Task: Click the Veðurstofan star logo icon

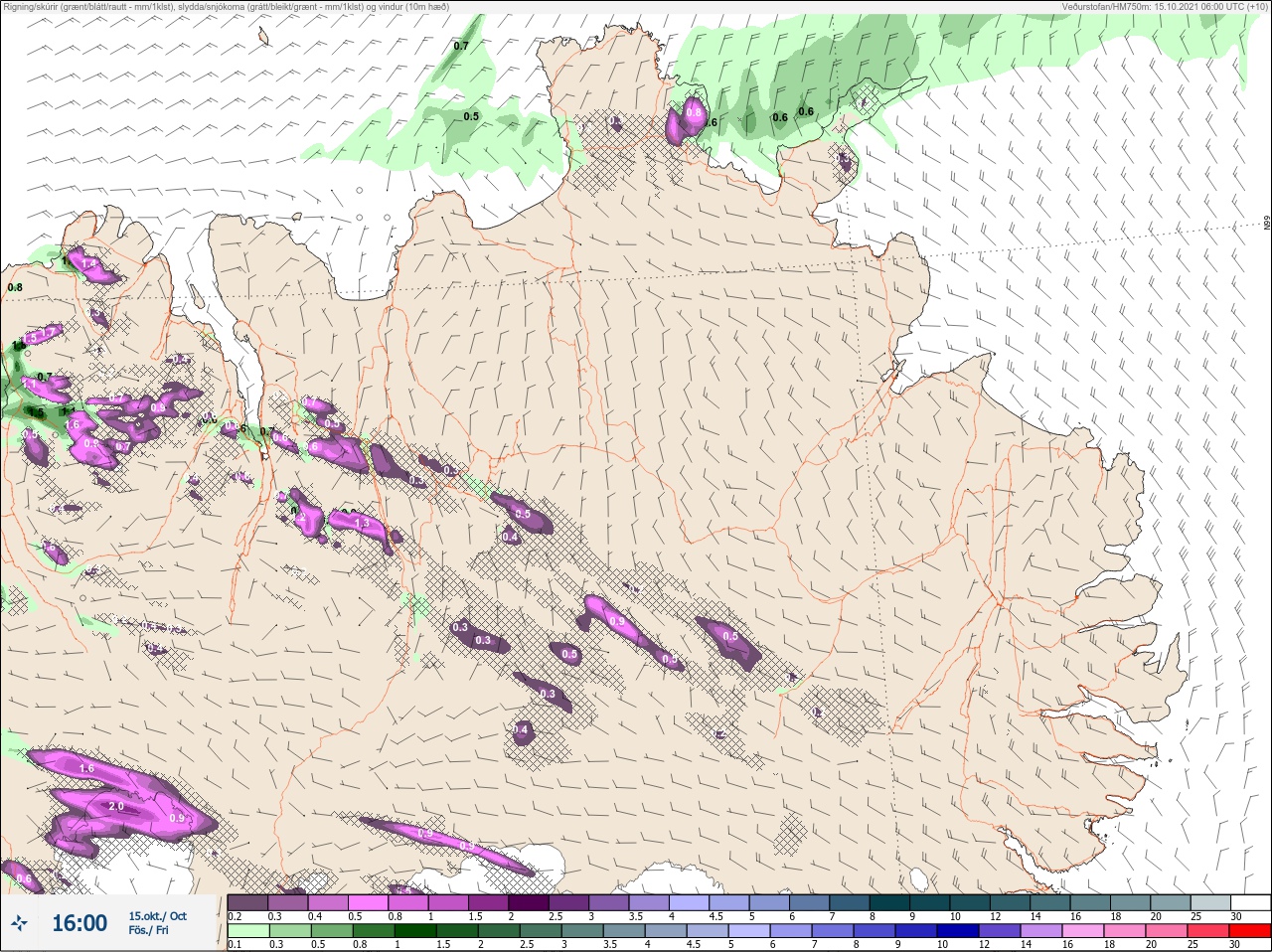Action: (21, 923)
